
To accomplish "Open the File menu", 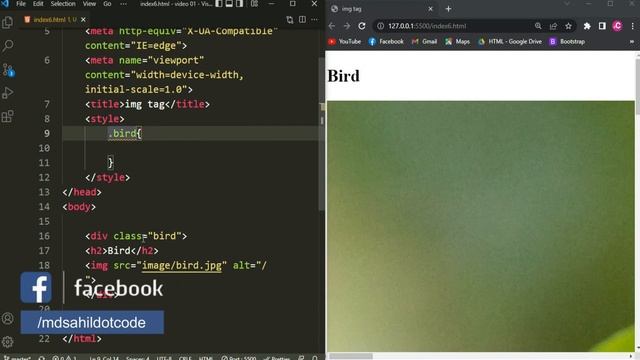I will (21, 4).
